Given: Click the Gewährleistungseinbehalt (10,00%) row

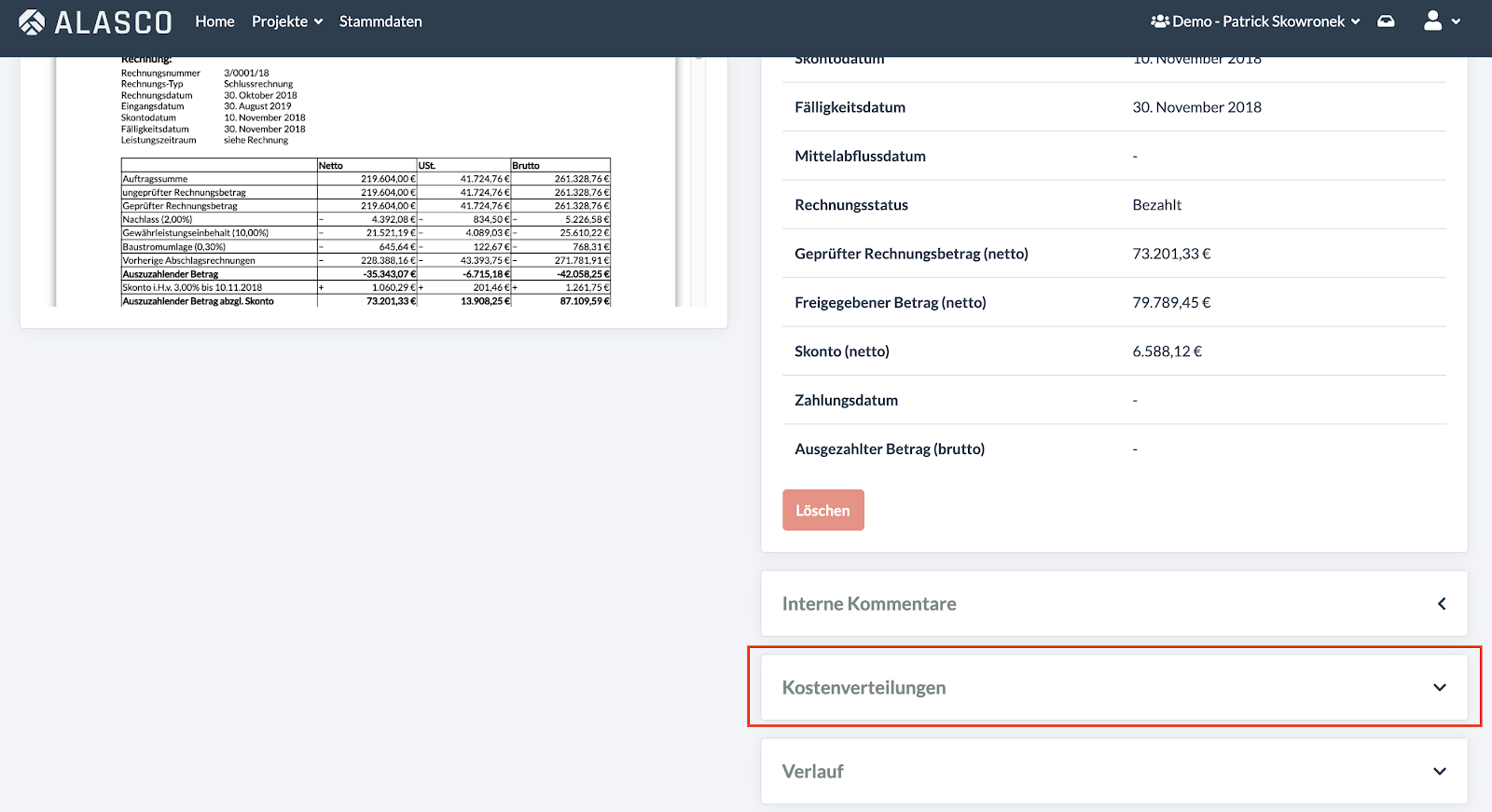Looking at the screenshot, I should tap(366, 233).
